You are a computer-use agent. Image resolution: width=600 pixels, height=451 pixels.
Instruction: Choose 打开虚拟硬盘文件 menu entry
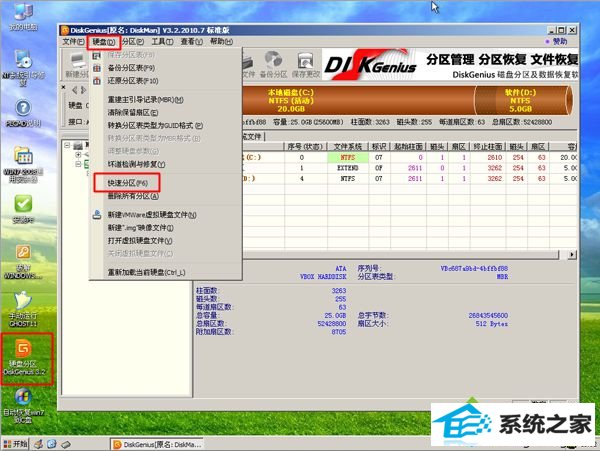(140, 241)
